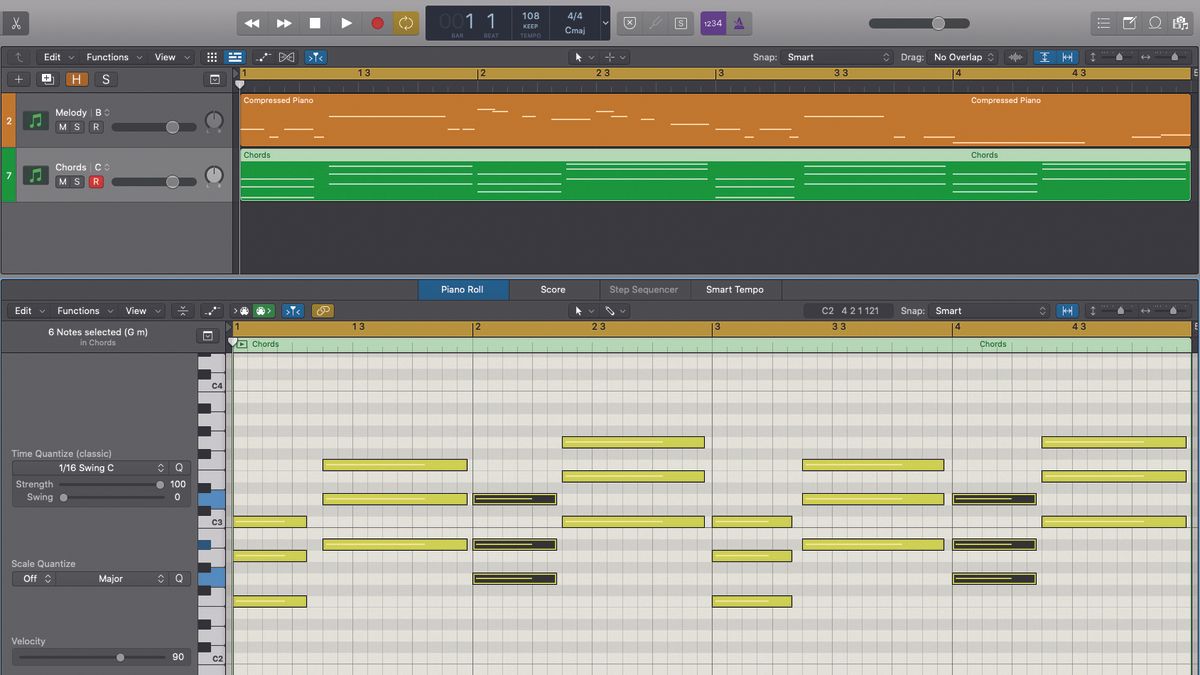The image size is (1200, 675).
Task: Open the List Editors icon at top right
Action: [1103, 22]
